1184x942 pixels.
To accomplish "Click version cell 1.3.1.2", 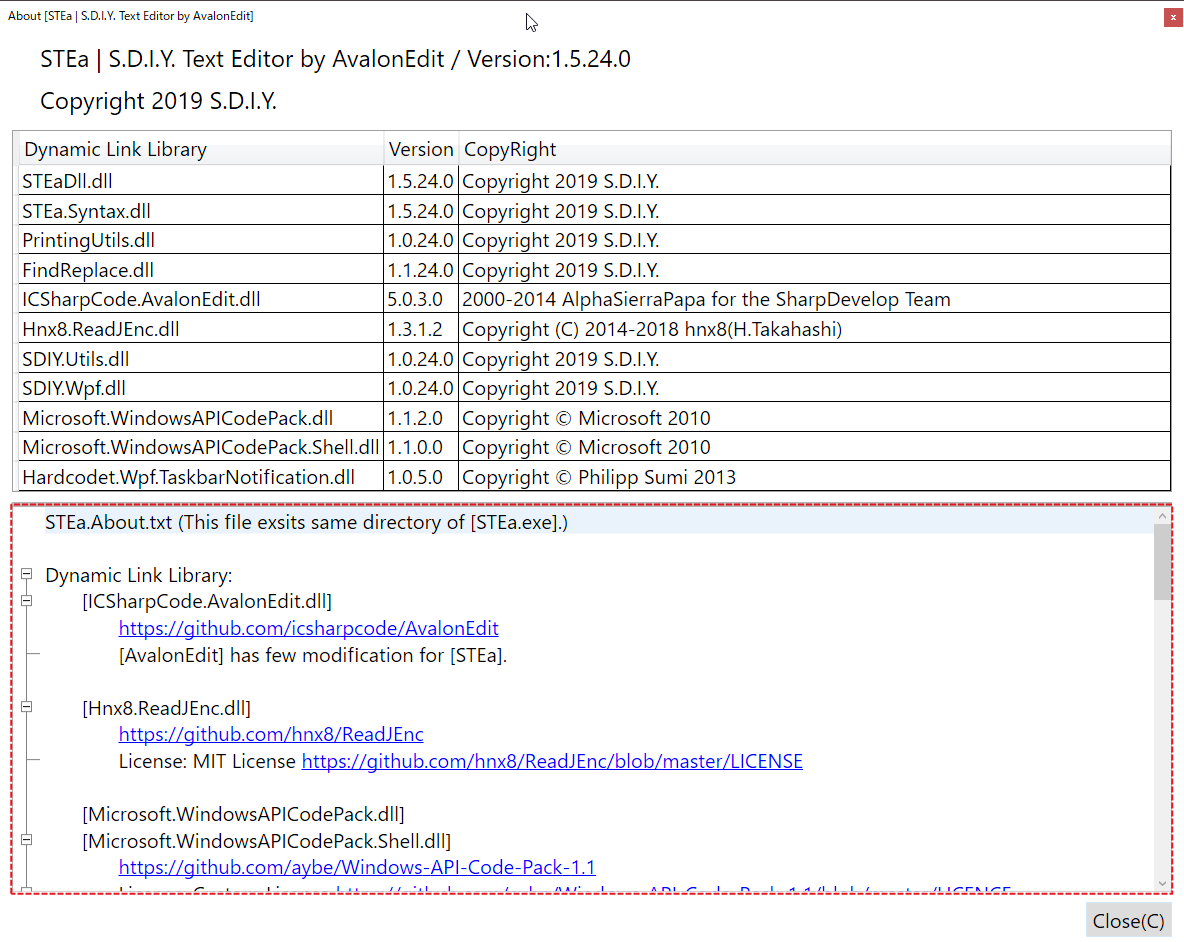I will 421,329.
